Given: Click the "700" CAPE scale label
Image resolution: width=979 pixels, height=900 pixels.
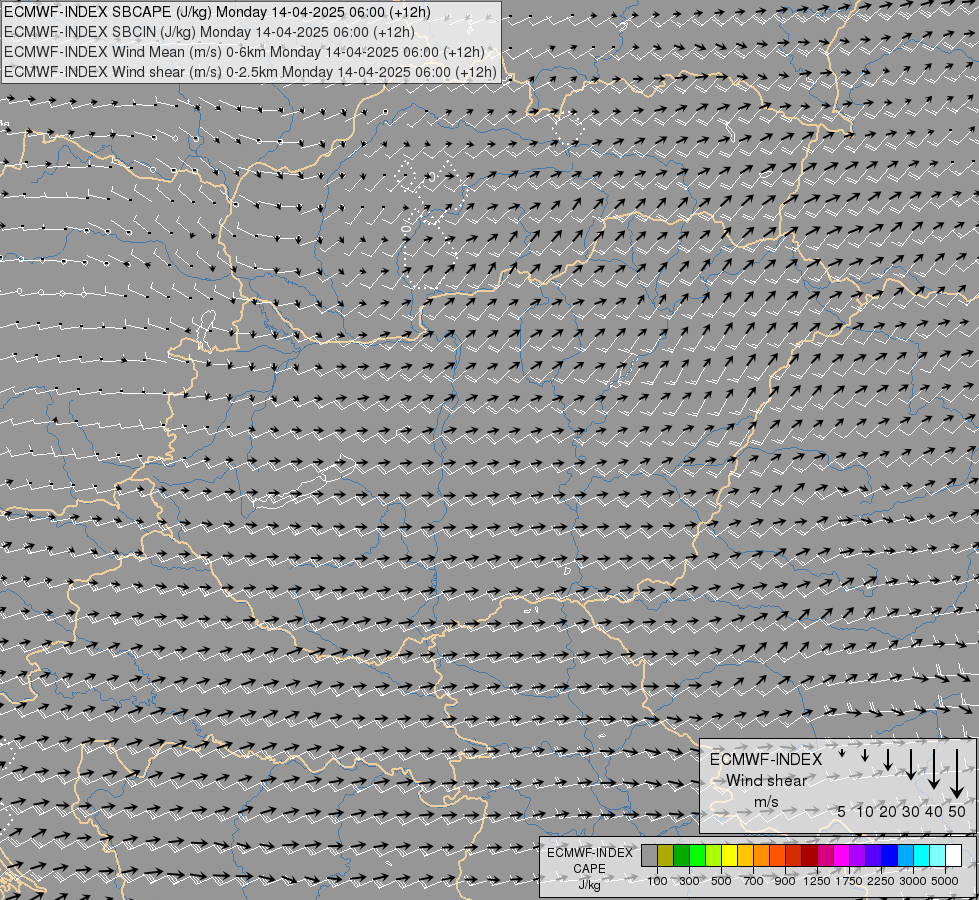Looking at the screenshot, I should [x=754, y=881].
